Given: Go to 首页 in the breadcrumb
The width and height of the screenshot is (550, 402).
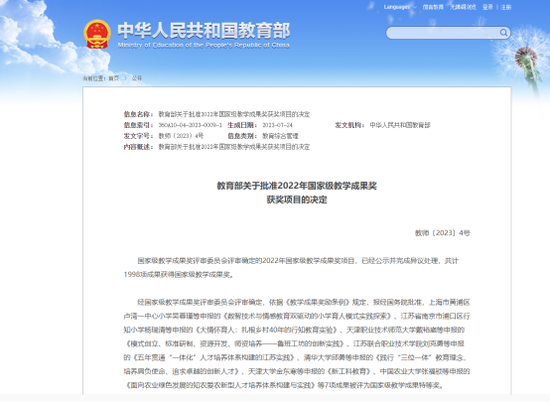Looking at the screenshot, I should tap(113, 78).
